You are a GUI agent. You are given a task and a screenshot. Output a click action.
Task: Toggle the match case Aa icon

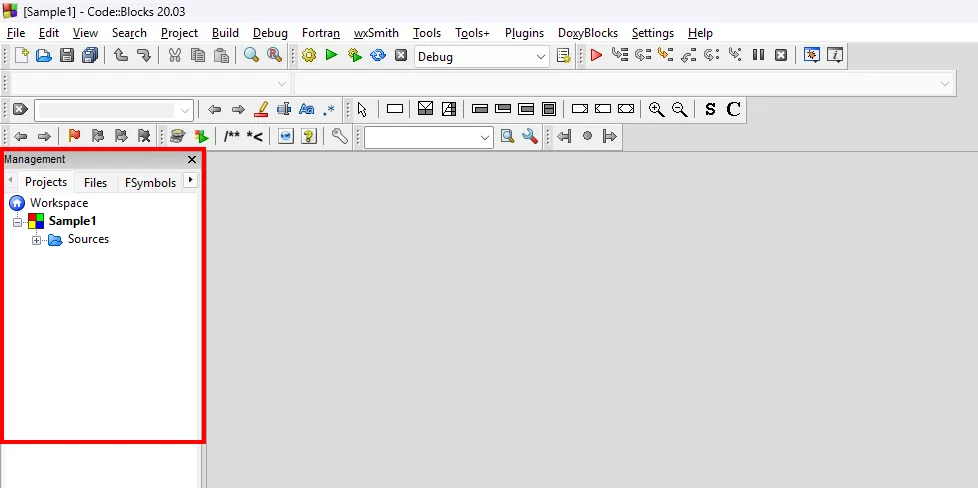(307, 109)
